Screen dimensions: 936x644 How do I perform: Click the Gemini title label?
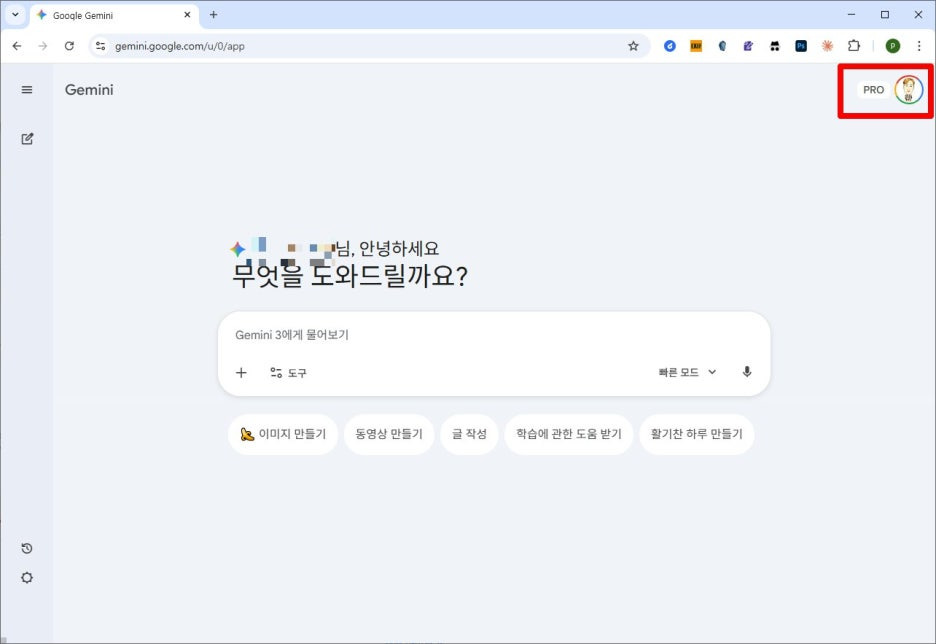(89, 90)
